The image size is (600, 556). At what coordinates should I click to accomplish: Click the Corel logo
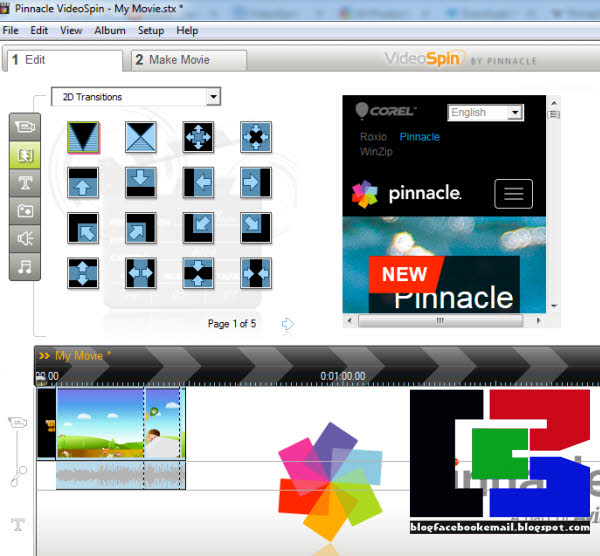coord(385,111)
